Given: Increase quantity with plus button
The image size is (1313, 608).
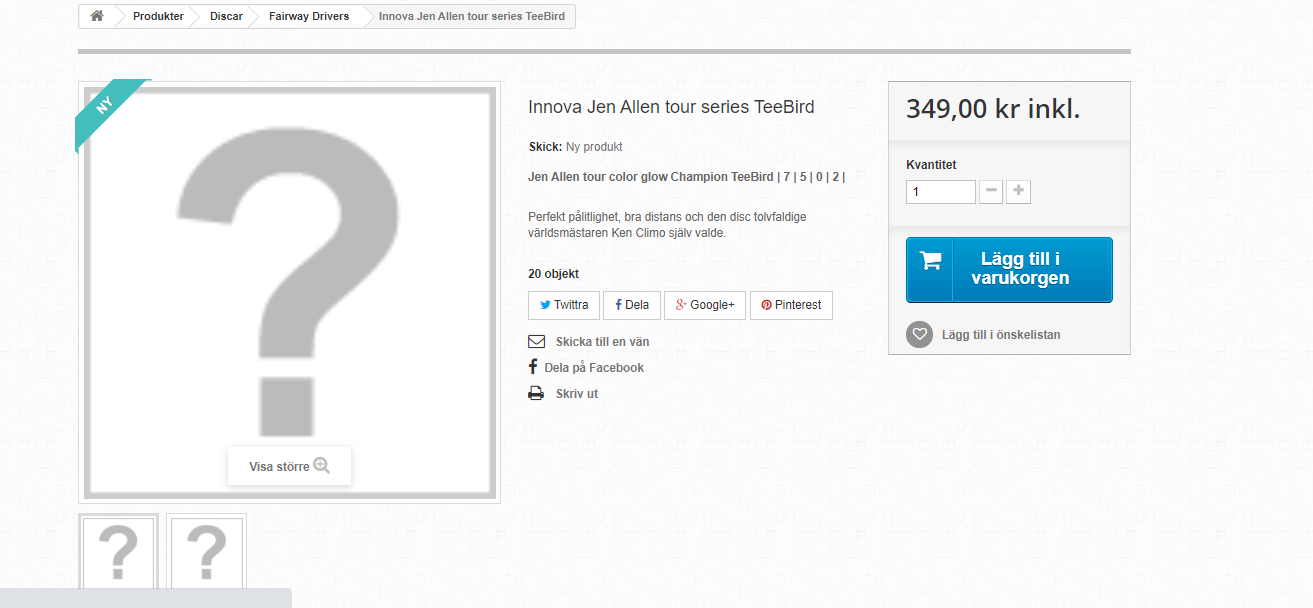Looking at the screenshot, I should point(1019,192).
